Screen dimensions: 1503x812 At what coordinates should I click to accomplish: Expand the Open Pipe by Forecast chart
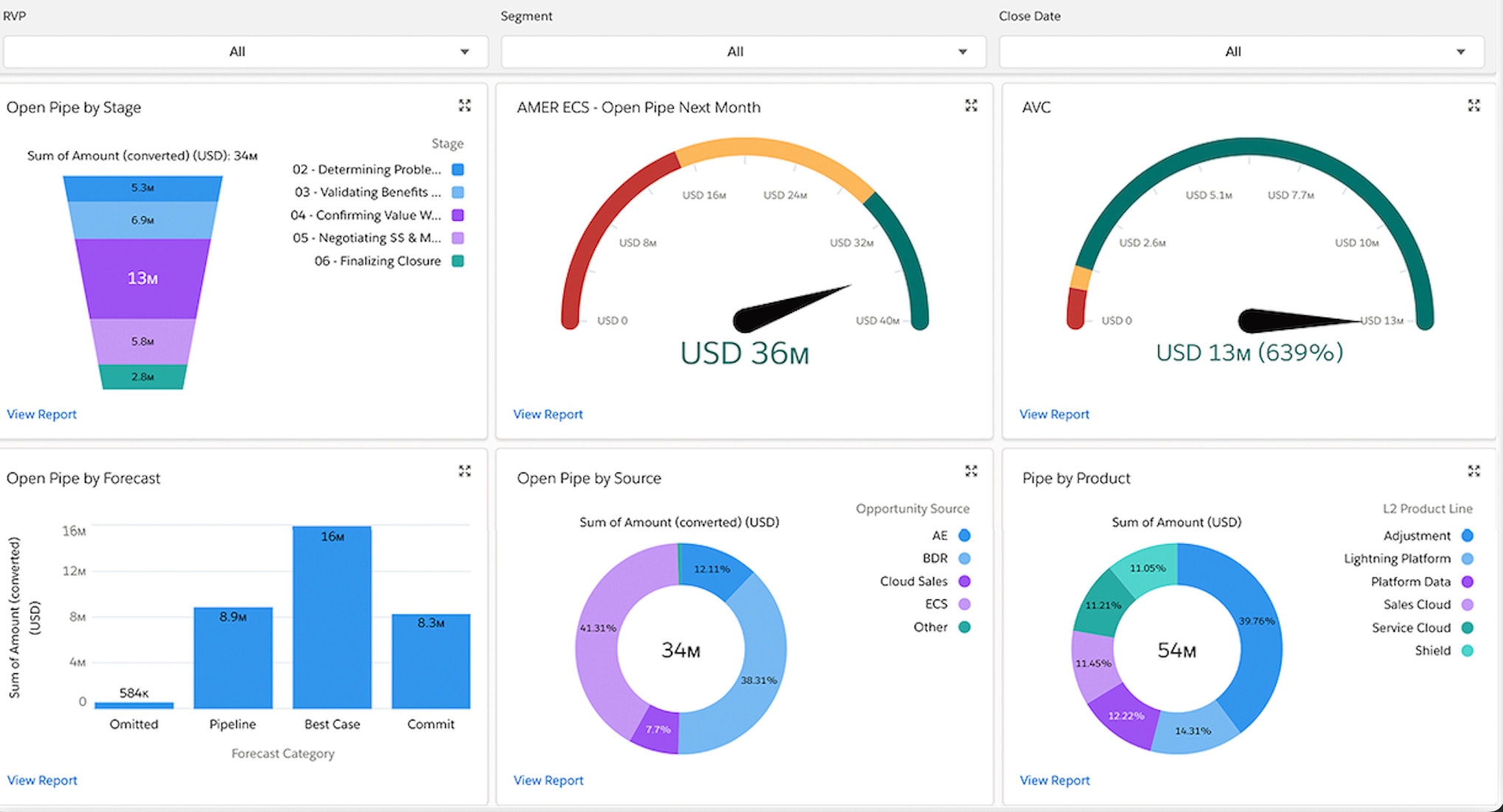tap(464, 471)
